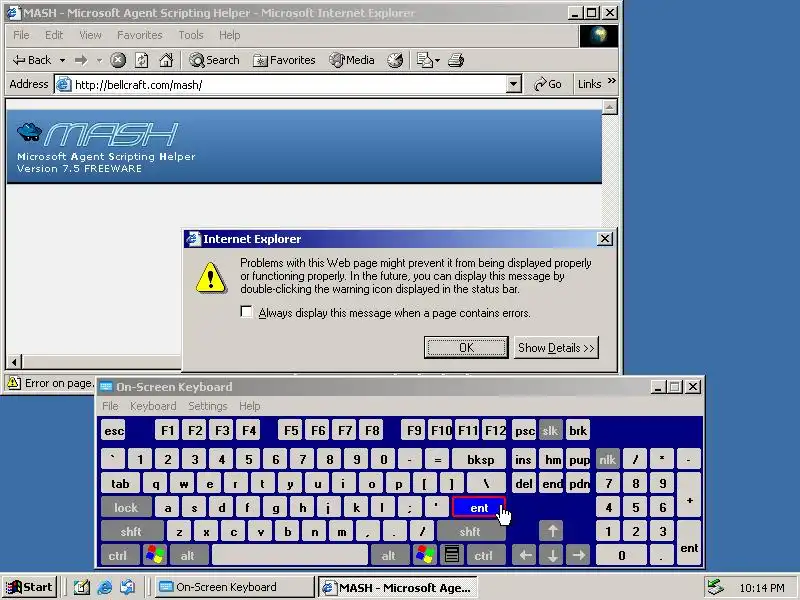Click the space bar on On-Screen Keyboard
The image size is (800, 600).
coord(290,555)
